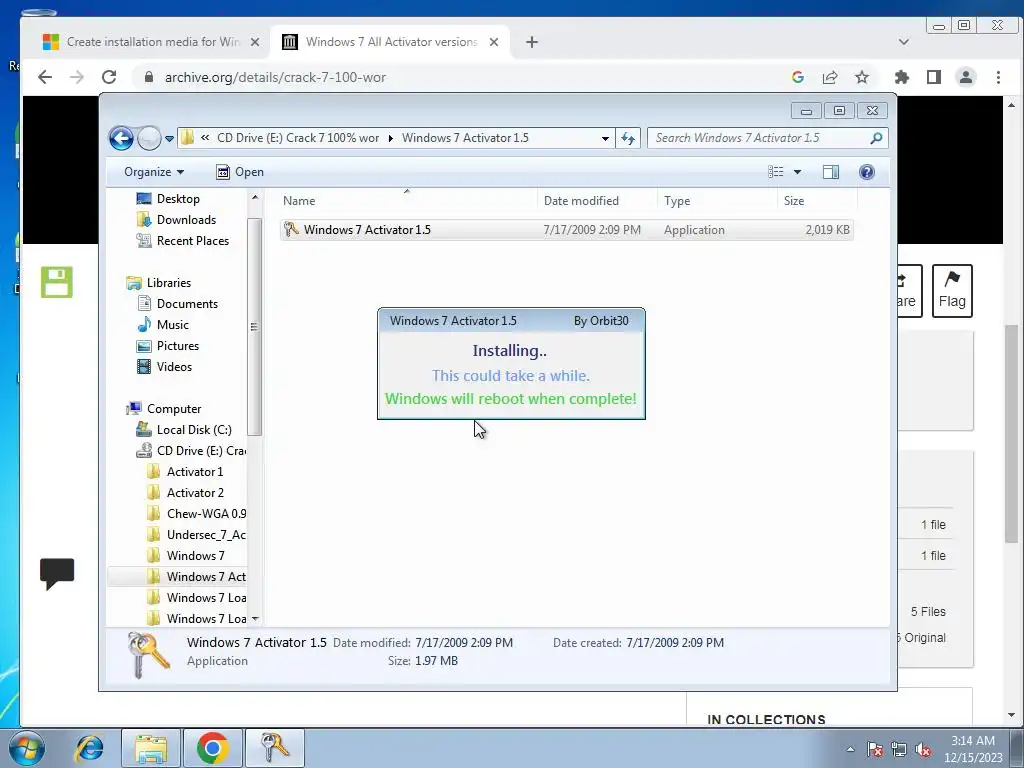Click the breadcrumb arrow after CD Drive
Image resolution: width=1024 pixels, height=768 pixels.
pos(391,138)
